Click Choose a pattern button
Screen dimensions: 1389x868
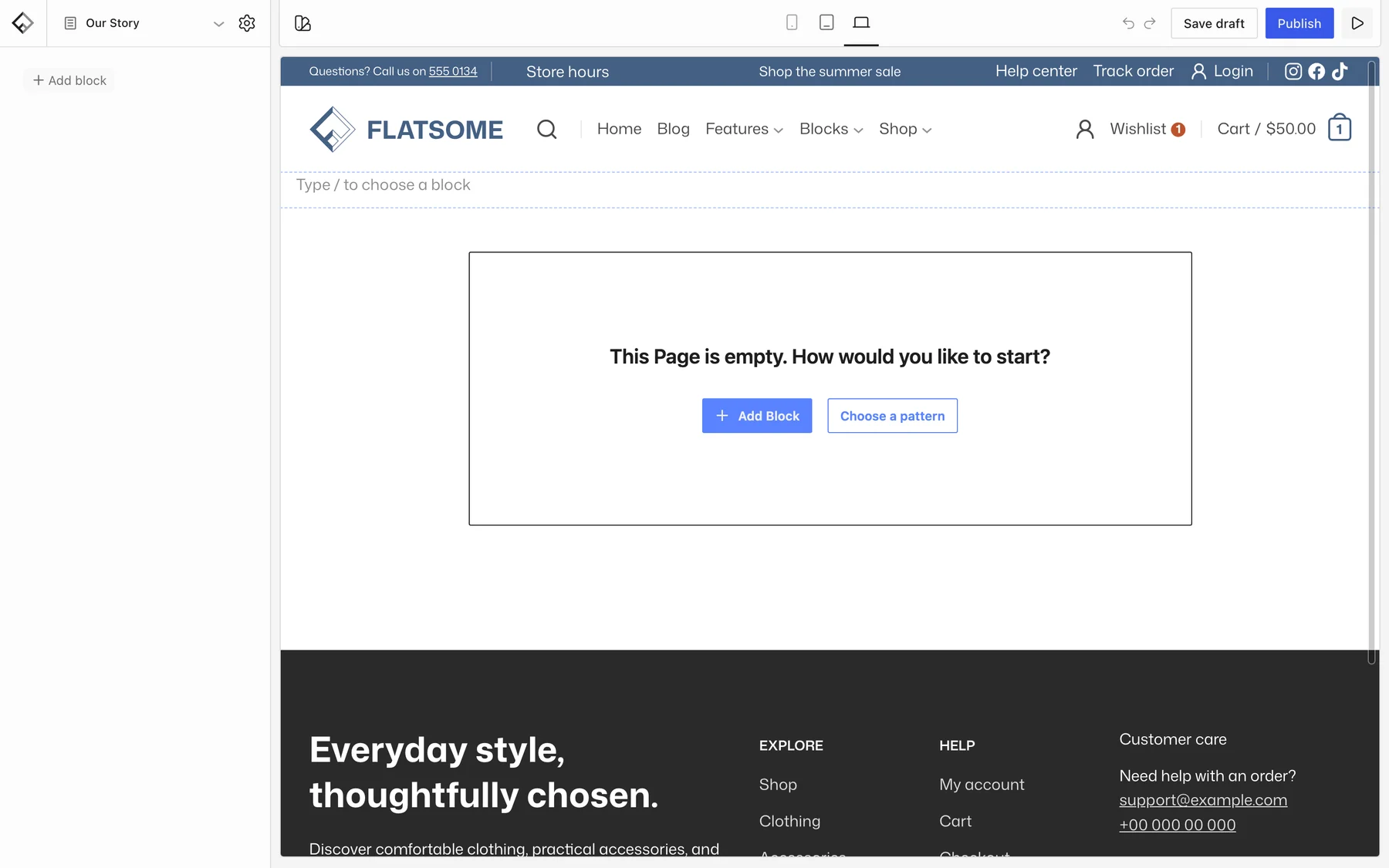[x=892, y=415]
